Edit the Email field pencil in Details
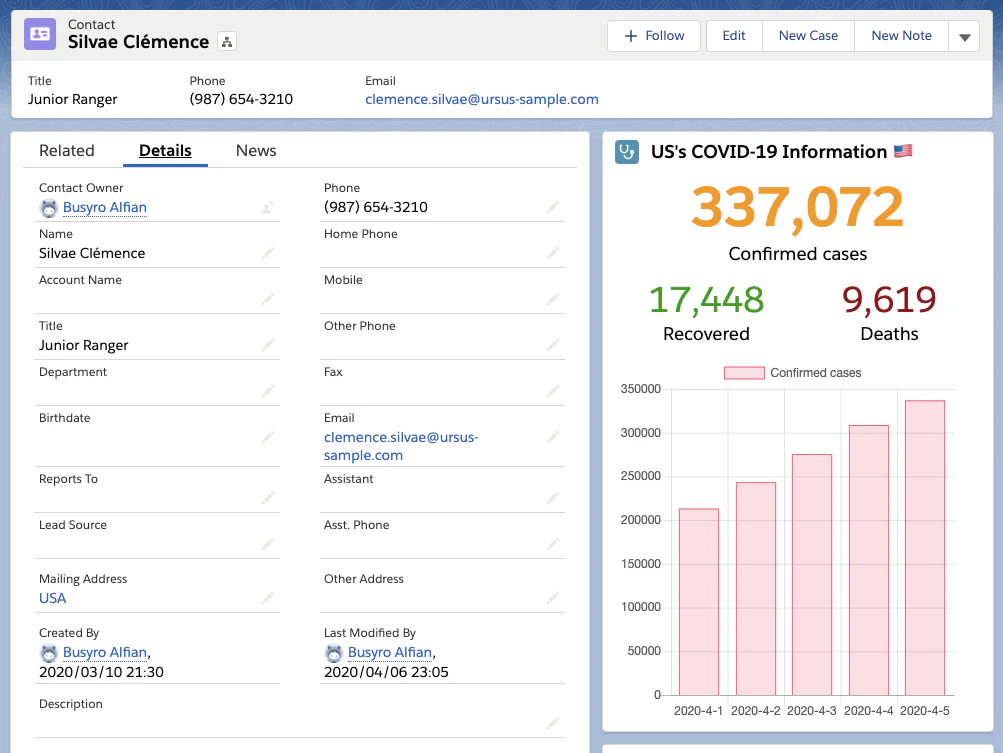Viewport: 1003px width, 753px height. point(553,437)
